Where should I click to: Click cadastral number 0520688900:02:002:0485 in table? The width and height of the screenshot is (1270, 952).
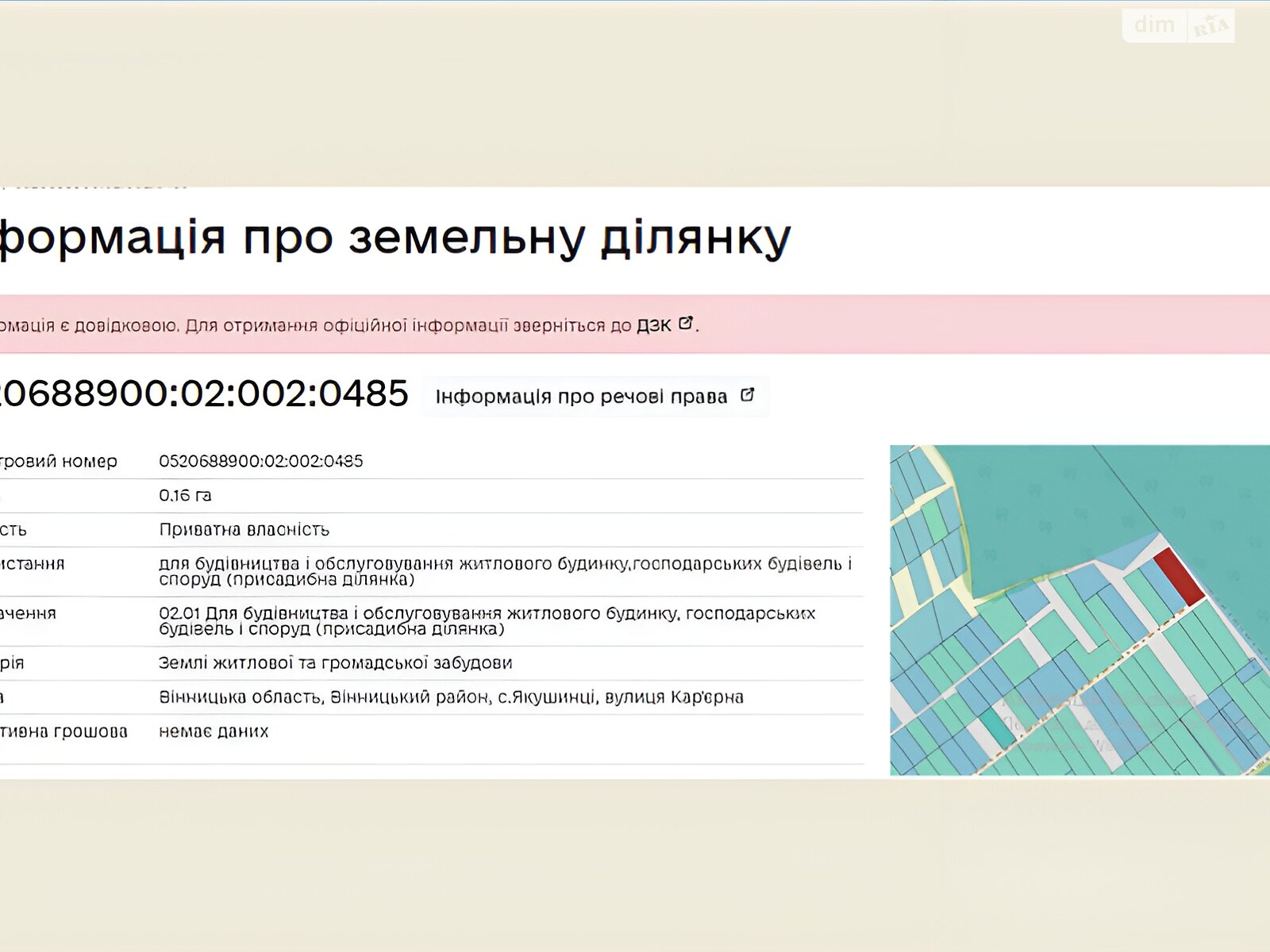(x=260, y=461)
